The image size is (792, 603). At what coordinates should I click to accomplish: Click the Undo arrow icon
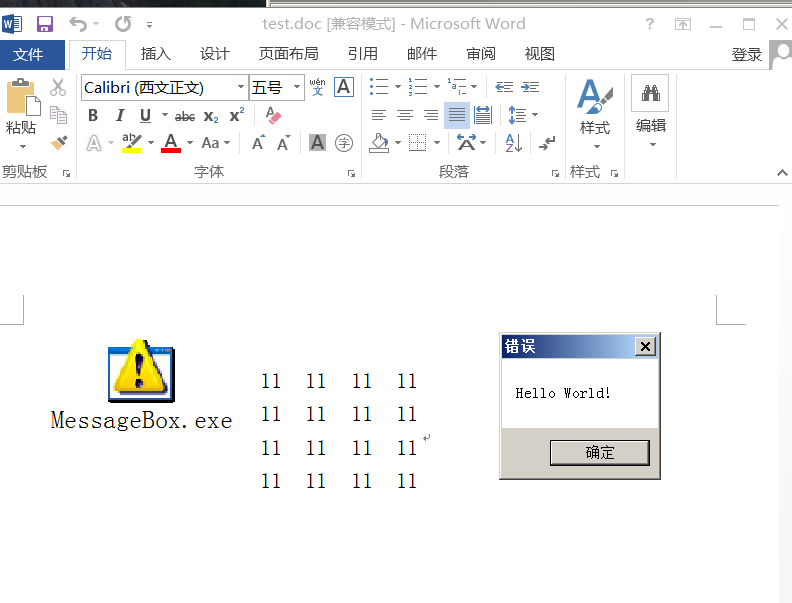tap(78, 24)
